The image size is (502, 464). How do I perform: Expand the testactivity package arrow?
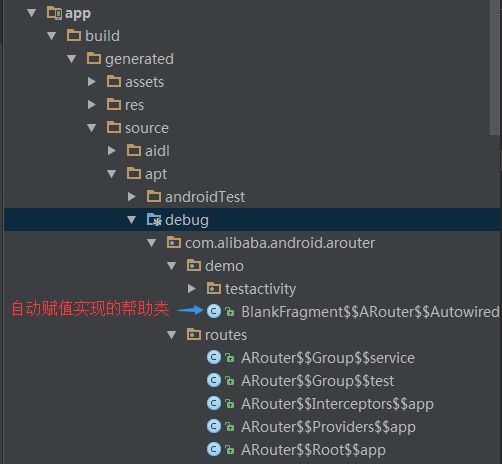tap(192, 289)
